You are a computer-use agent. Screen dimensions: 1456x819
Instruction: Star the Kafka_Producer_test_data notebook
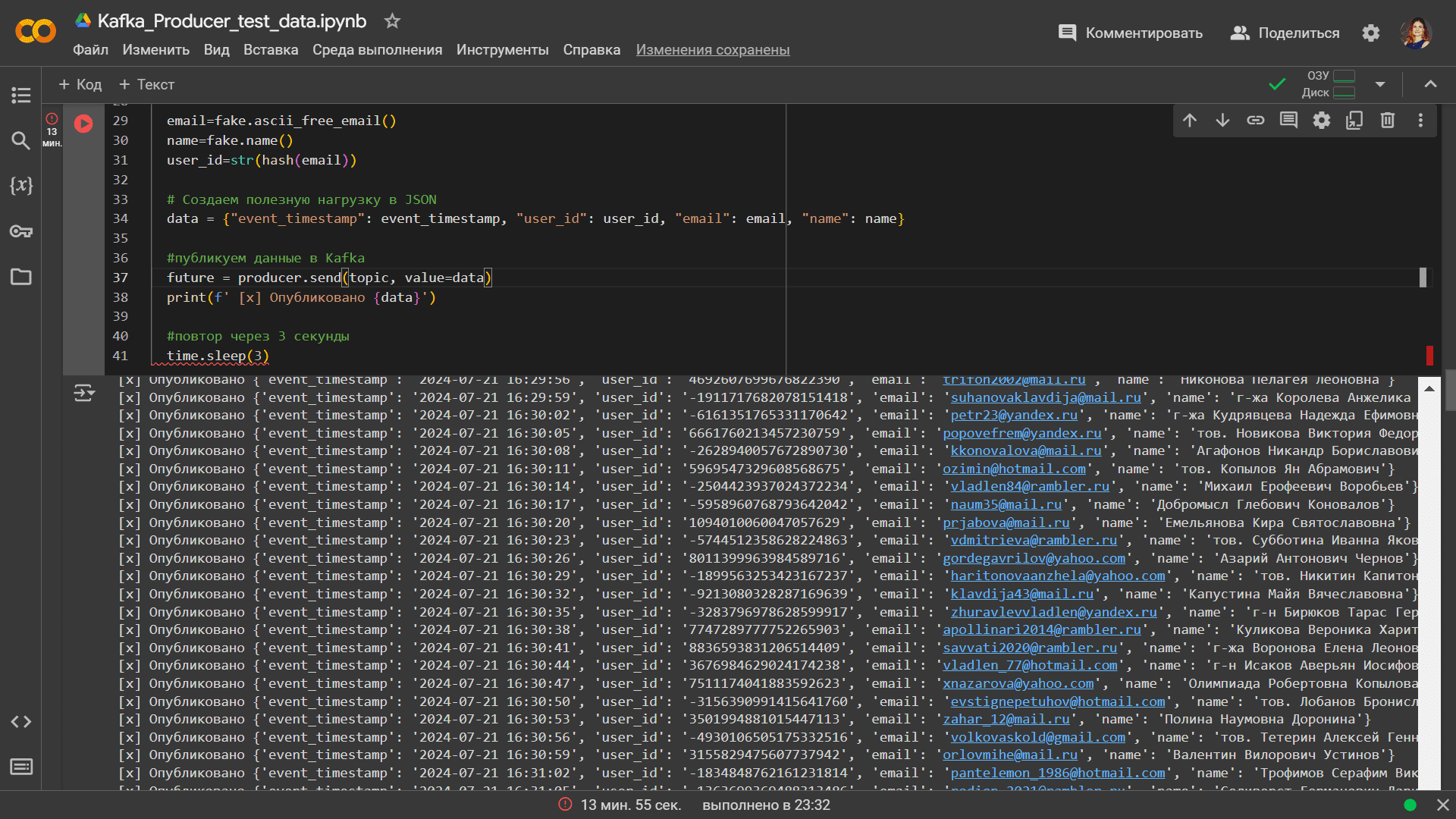pyautogui.click(x=392, y=21)
